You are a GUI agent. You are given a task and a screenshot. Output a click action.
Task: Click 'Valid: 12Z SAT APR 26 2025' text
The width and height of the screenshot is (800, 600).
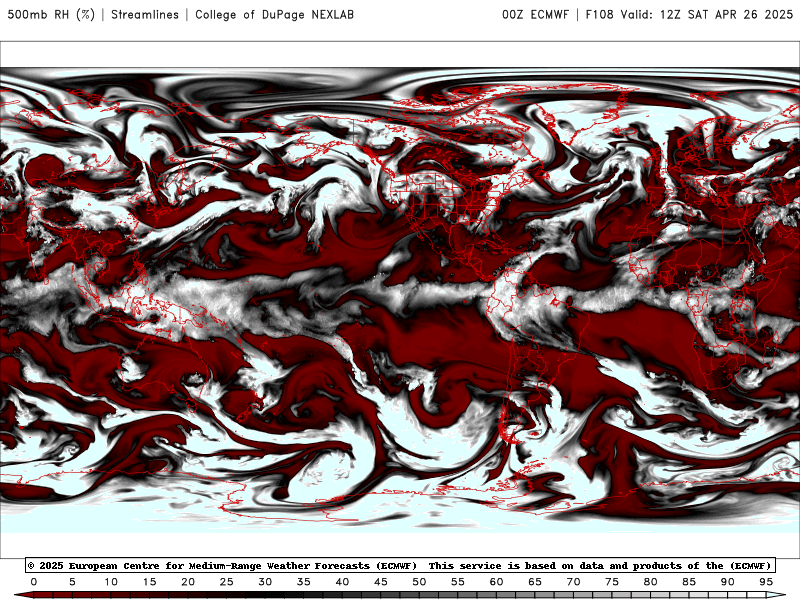coord(707,14)
